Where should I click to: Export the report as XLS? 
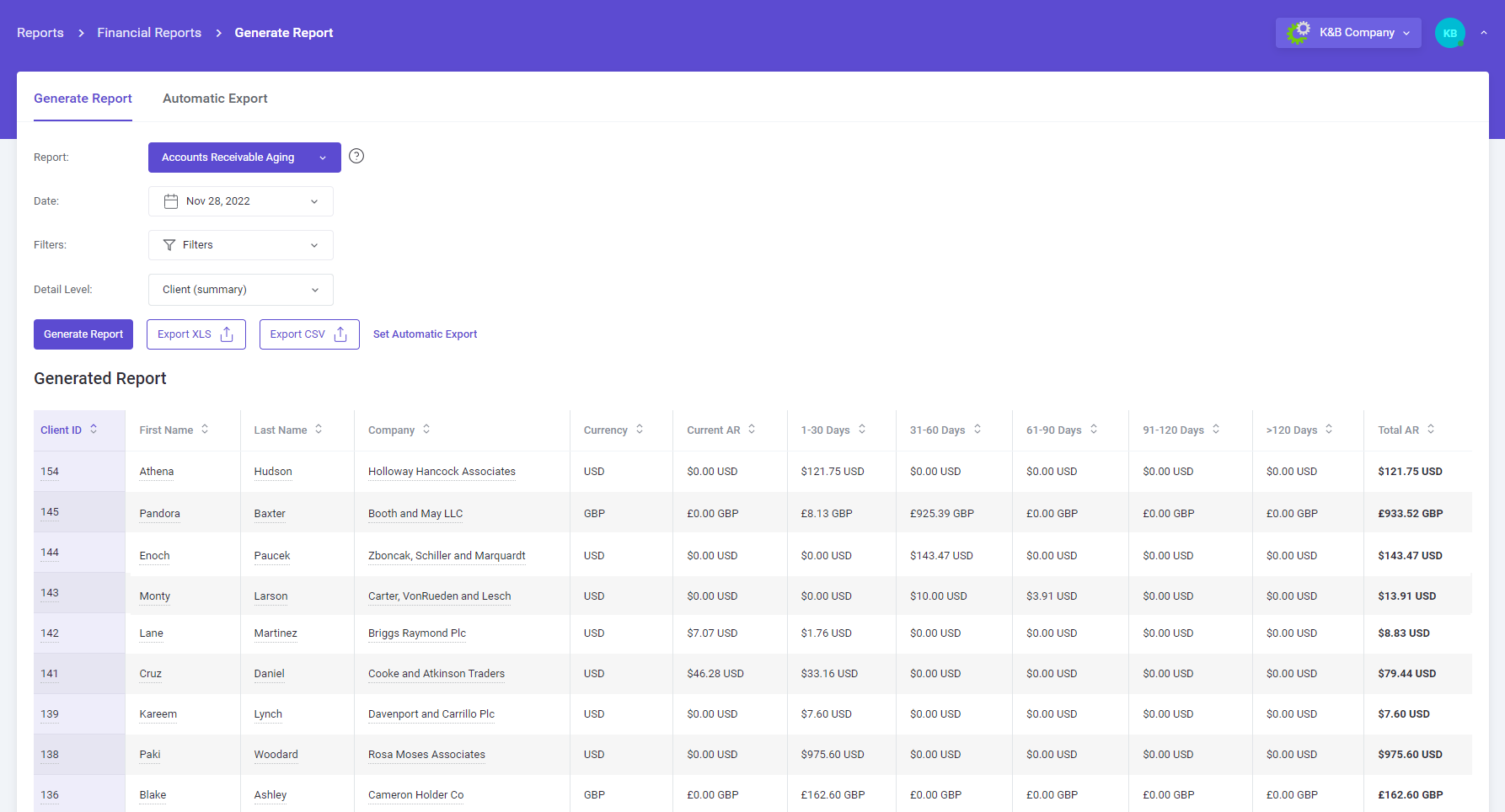click(x=195, y=334)
